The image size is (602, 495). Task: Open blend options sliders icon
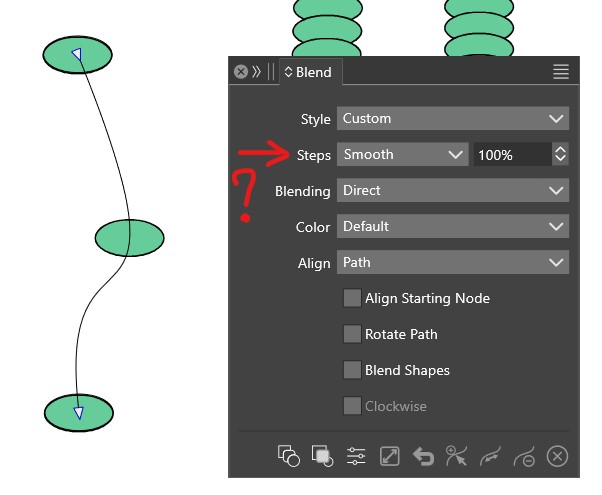[356, 456]
